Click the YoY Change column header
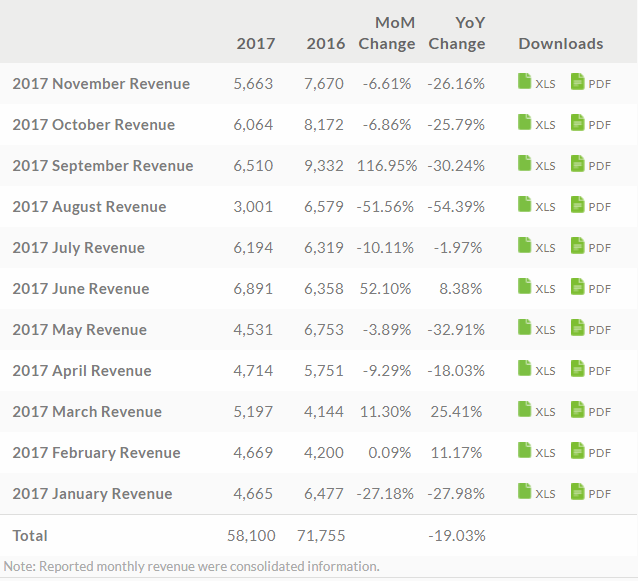 pyautogui.click(x=456, y=34)
